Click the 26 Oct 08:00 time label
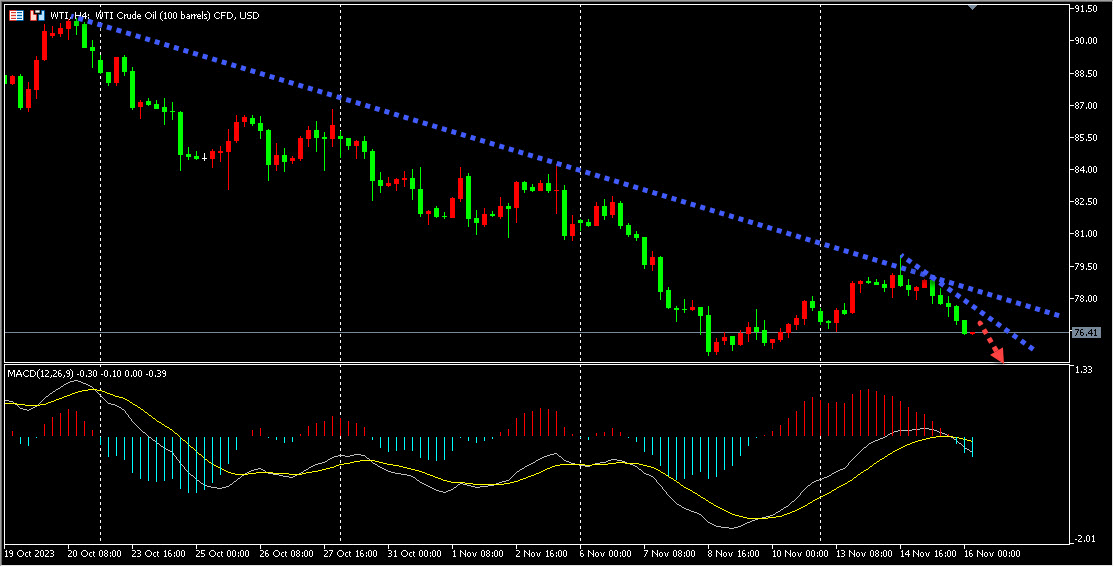Viewport: 1114px width, 567px height. pos(287,554)
